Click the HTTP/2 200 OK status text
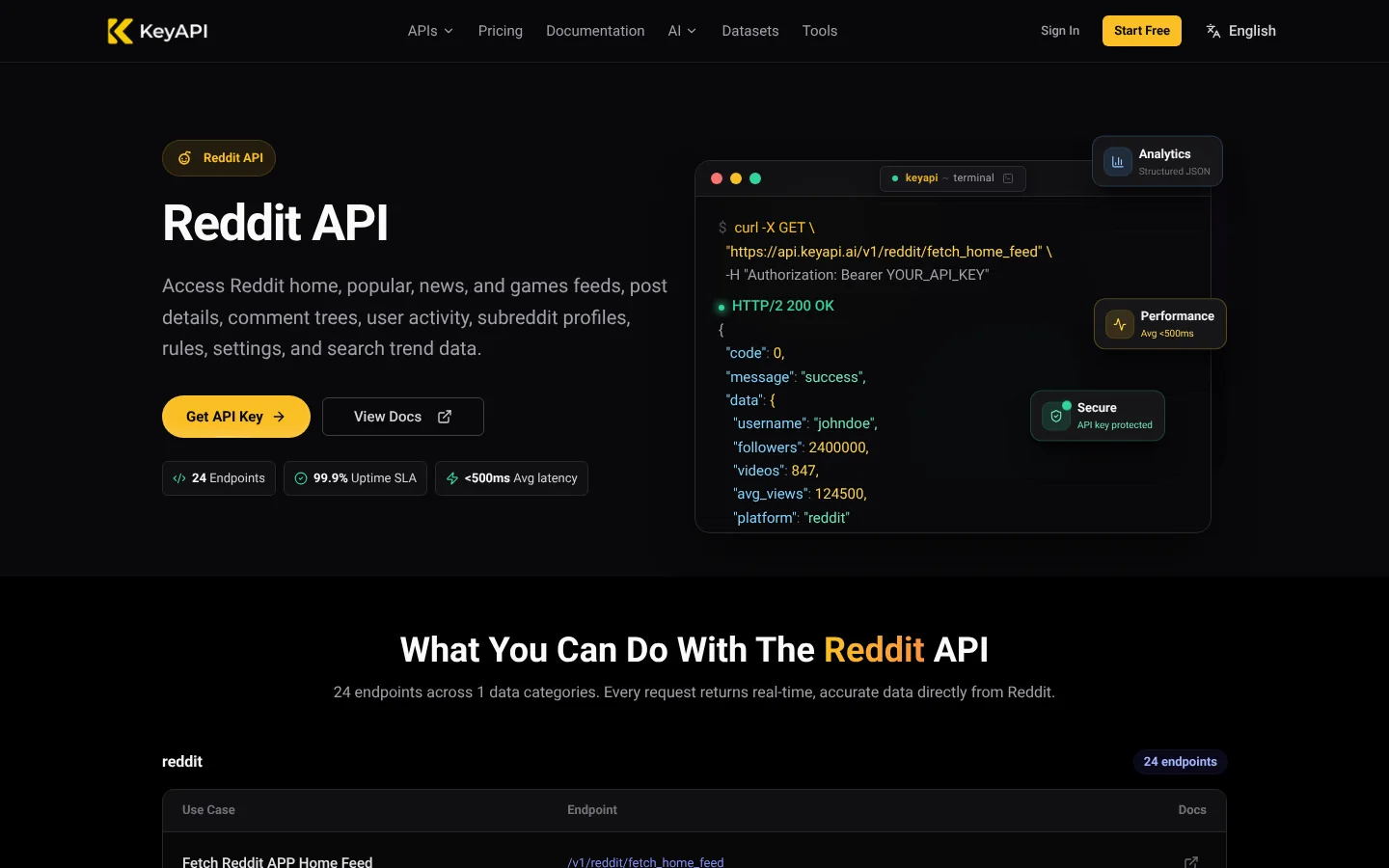The height and width of the screenshot is (868, 1389). [783, 306]
